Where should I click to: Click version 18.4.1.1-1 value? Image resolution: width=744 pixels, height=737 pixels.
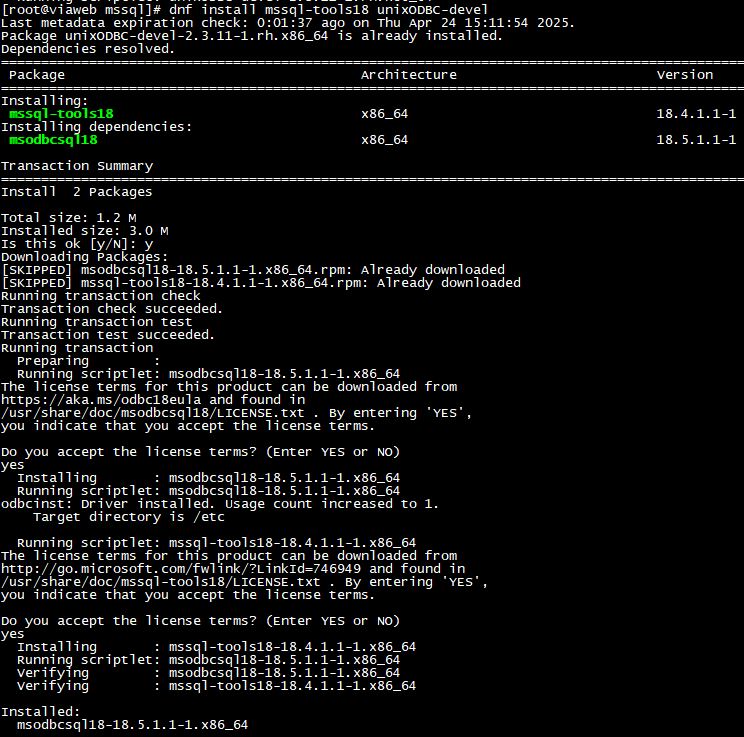click(696, 114)
